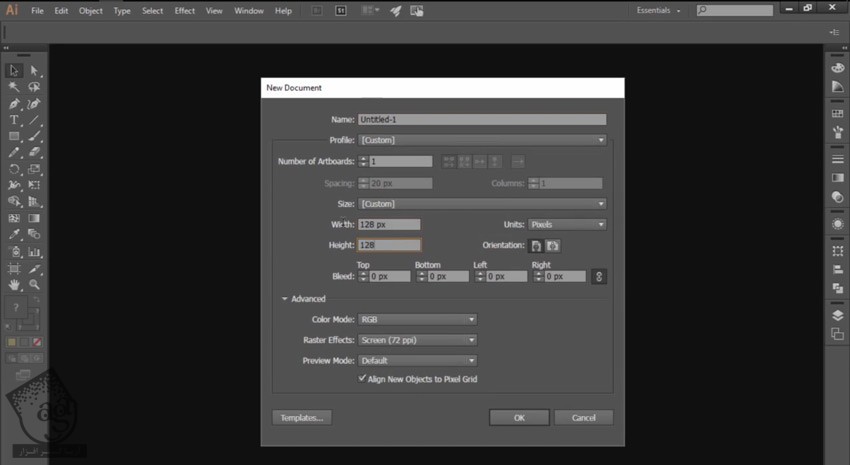Select the Free Transform tool
Image resolution: width=850 pixels, height=465 pixels.
pyautogui.click(x=34, y=185)
